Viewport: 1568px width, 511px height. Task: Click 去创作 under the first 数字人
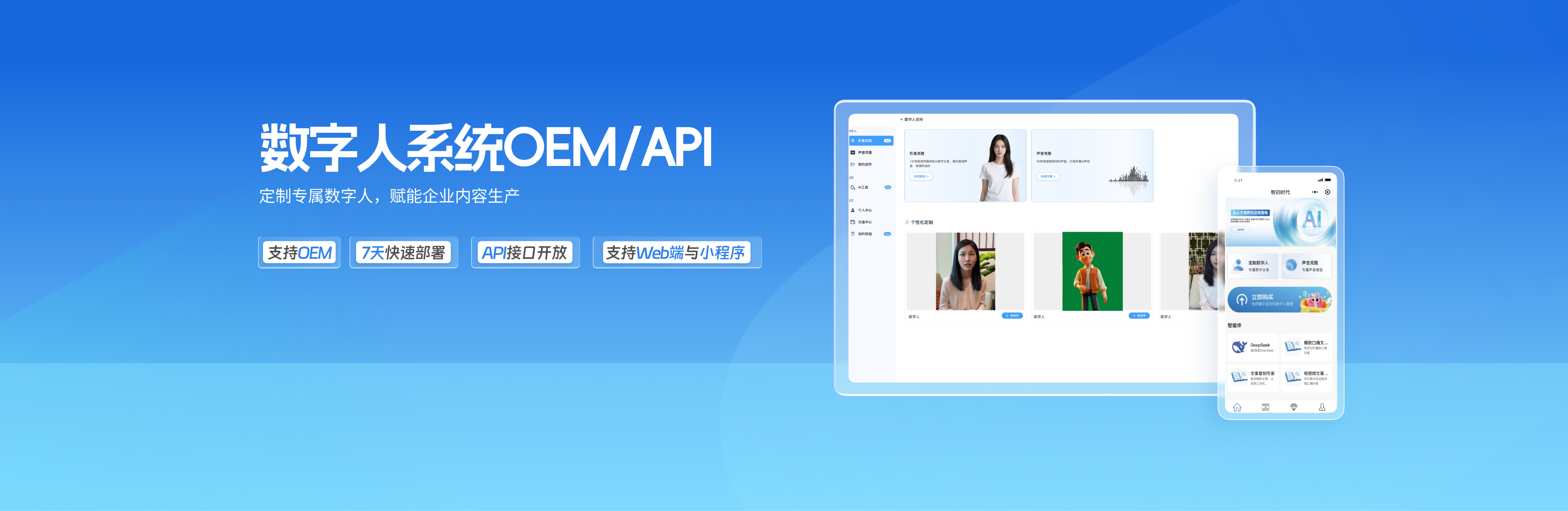tap(1013, 316)
